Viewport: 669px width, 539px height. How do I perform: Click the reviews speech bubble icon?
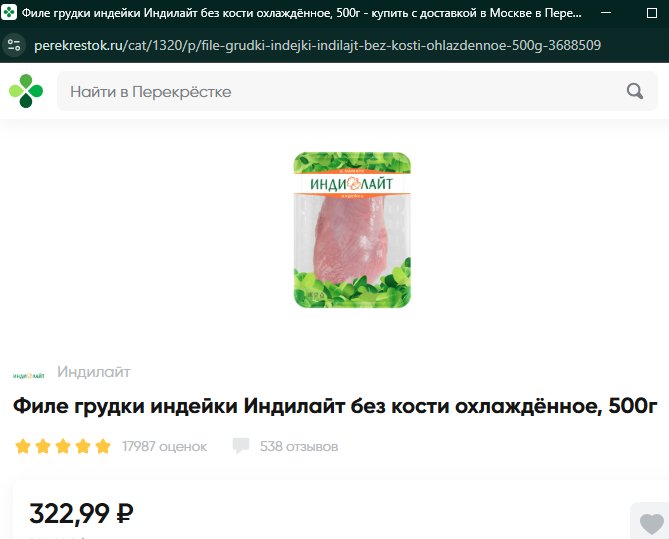pos(241,446)
